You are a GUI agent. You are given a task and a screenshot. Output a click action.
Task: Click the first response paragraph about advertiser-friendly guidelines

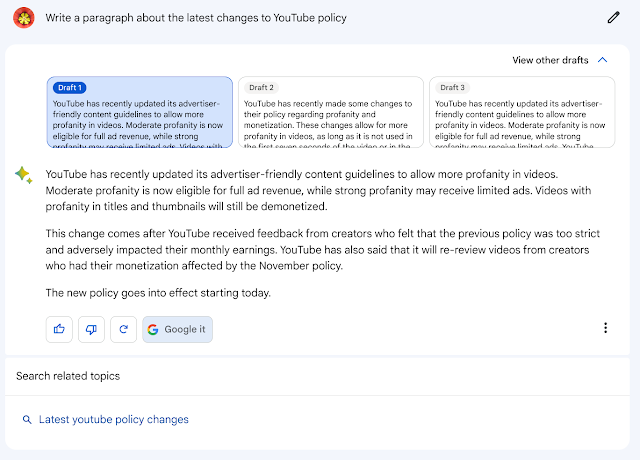coord(318,190)
